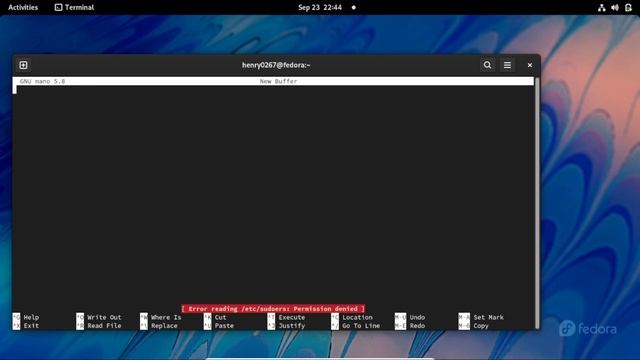
Task: Click the 'GNU nano 5.8' header text
Action: coord(42,81)
